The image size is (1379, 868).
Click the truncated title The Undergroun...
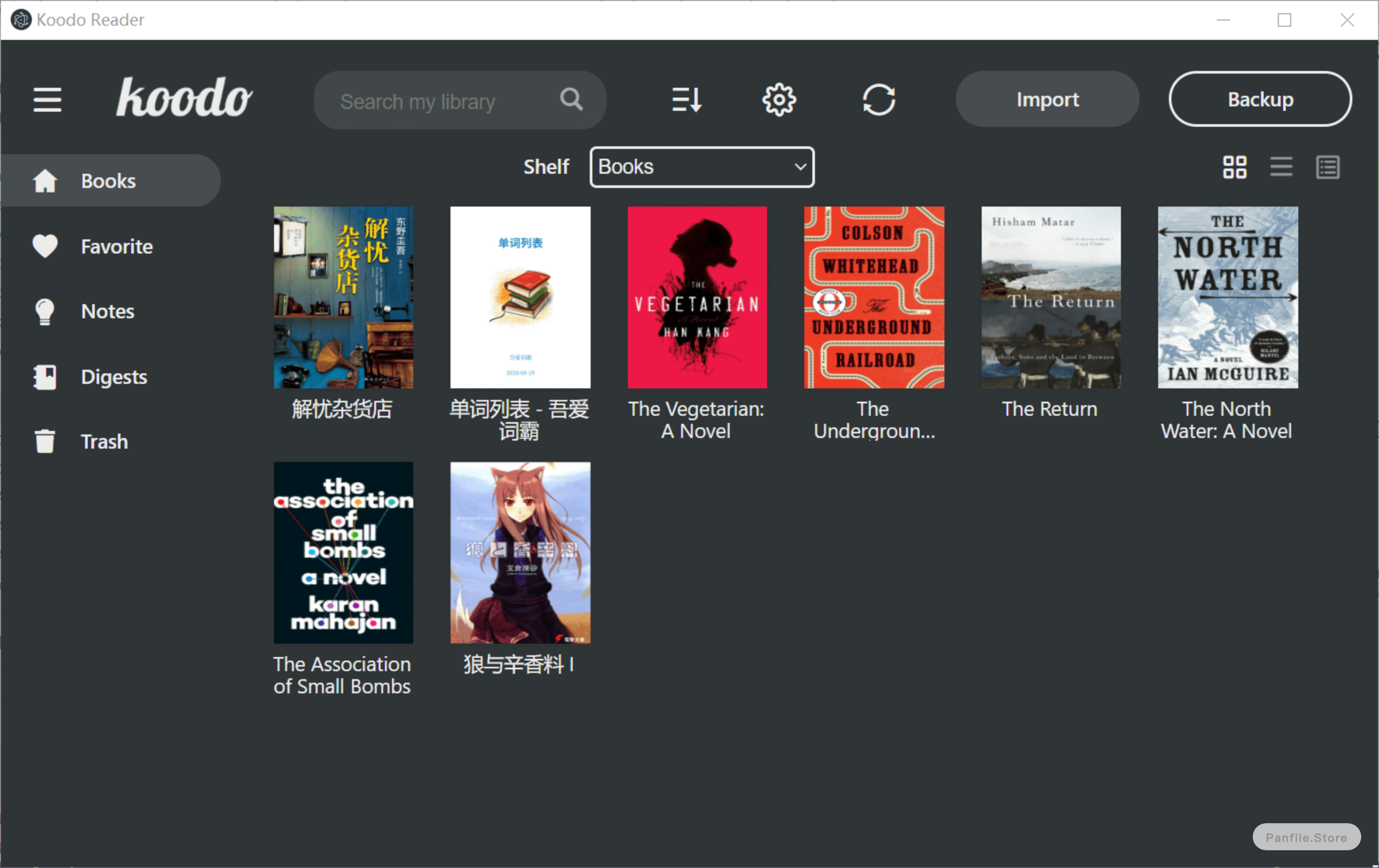pyautogui.click(x=874, y=420)
